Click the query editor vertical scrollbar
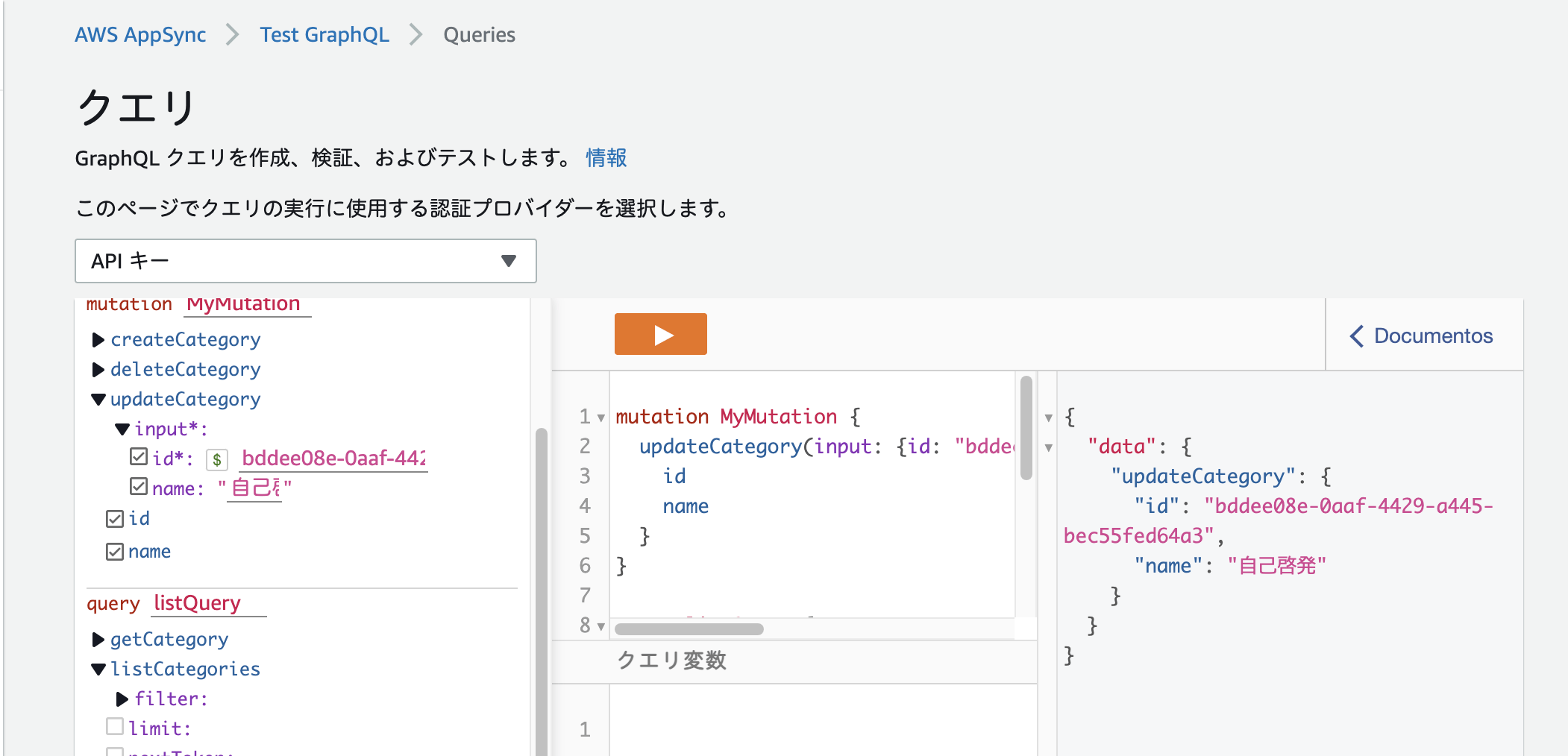The height and width of the screenshot is (756, 1568). [1026, 428]
